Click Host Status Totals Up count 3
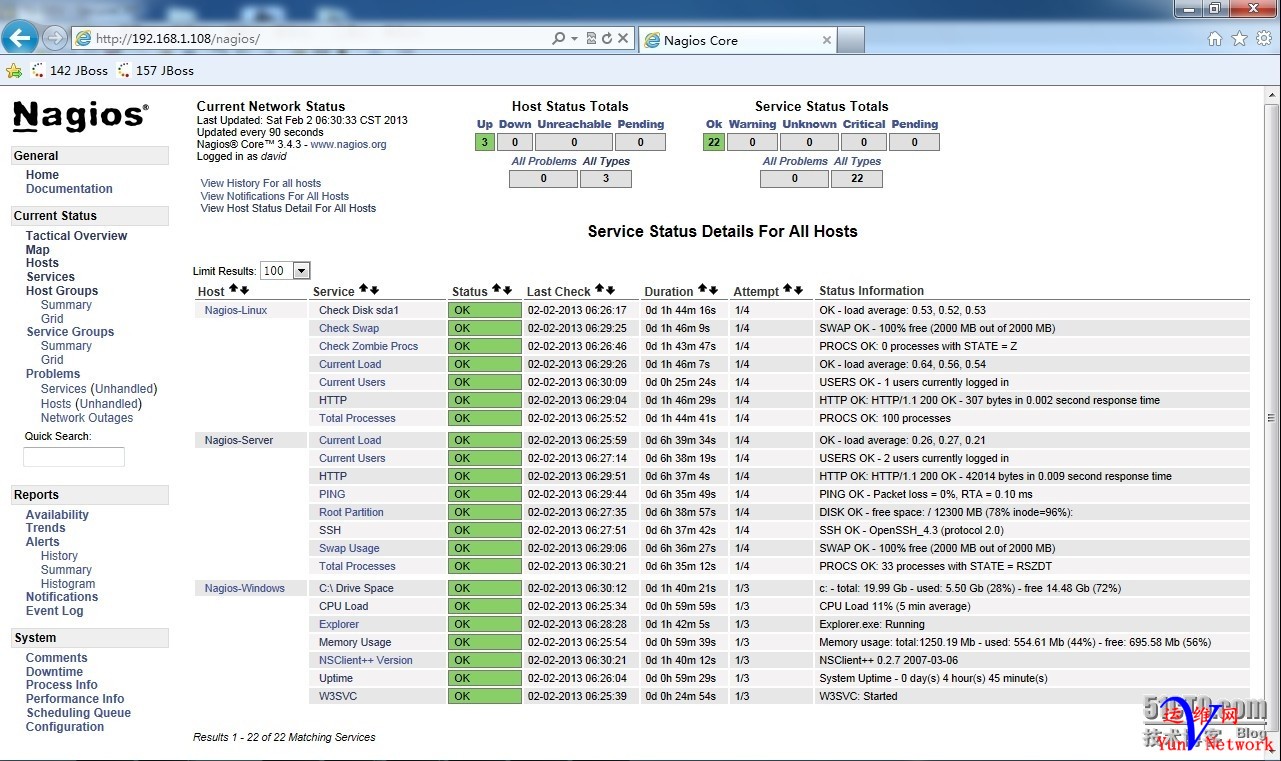This screenshot has width=1281, height=761. [485, 142]
